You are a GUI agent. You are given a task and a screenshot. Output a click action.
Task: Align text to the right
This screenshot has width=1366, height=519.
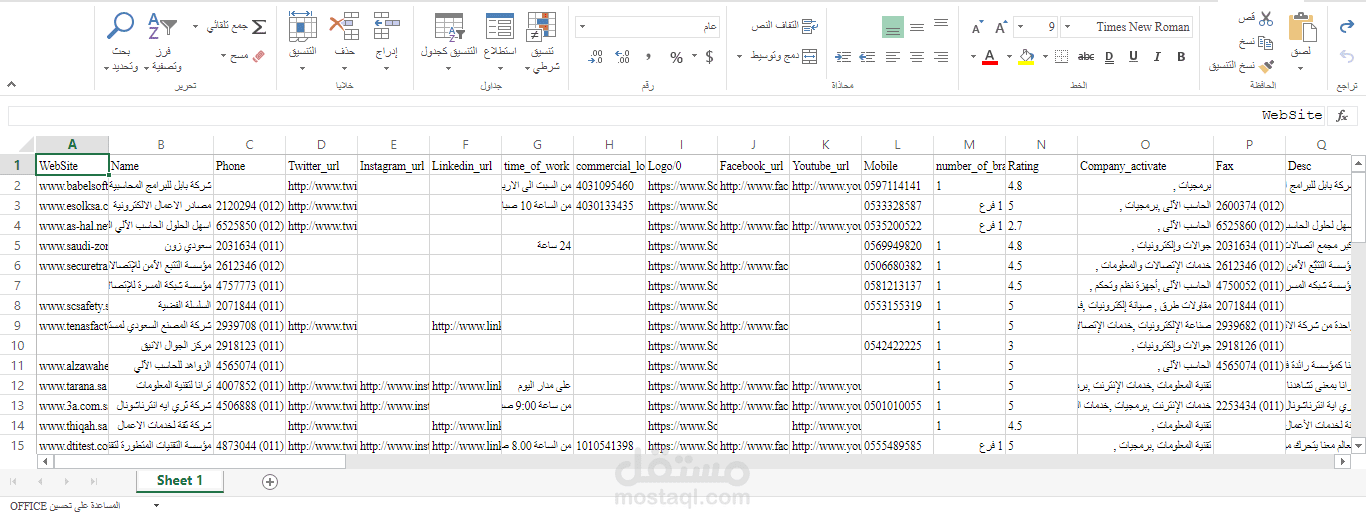click(x=941, y=57)
